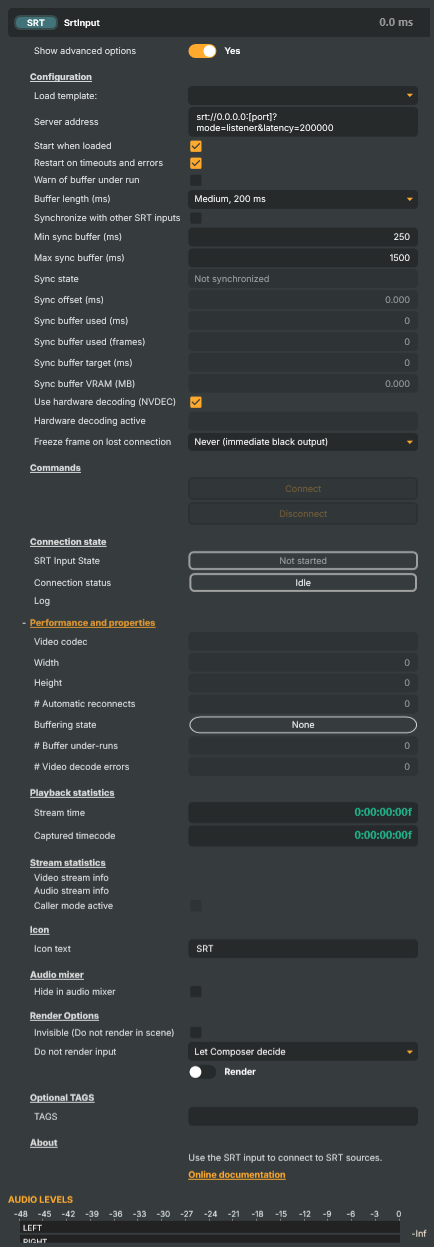
Task: Click SRT Input State Not started indicator
Action: coord(303,561)
